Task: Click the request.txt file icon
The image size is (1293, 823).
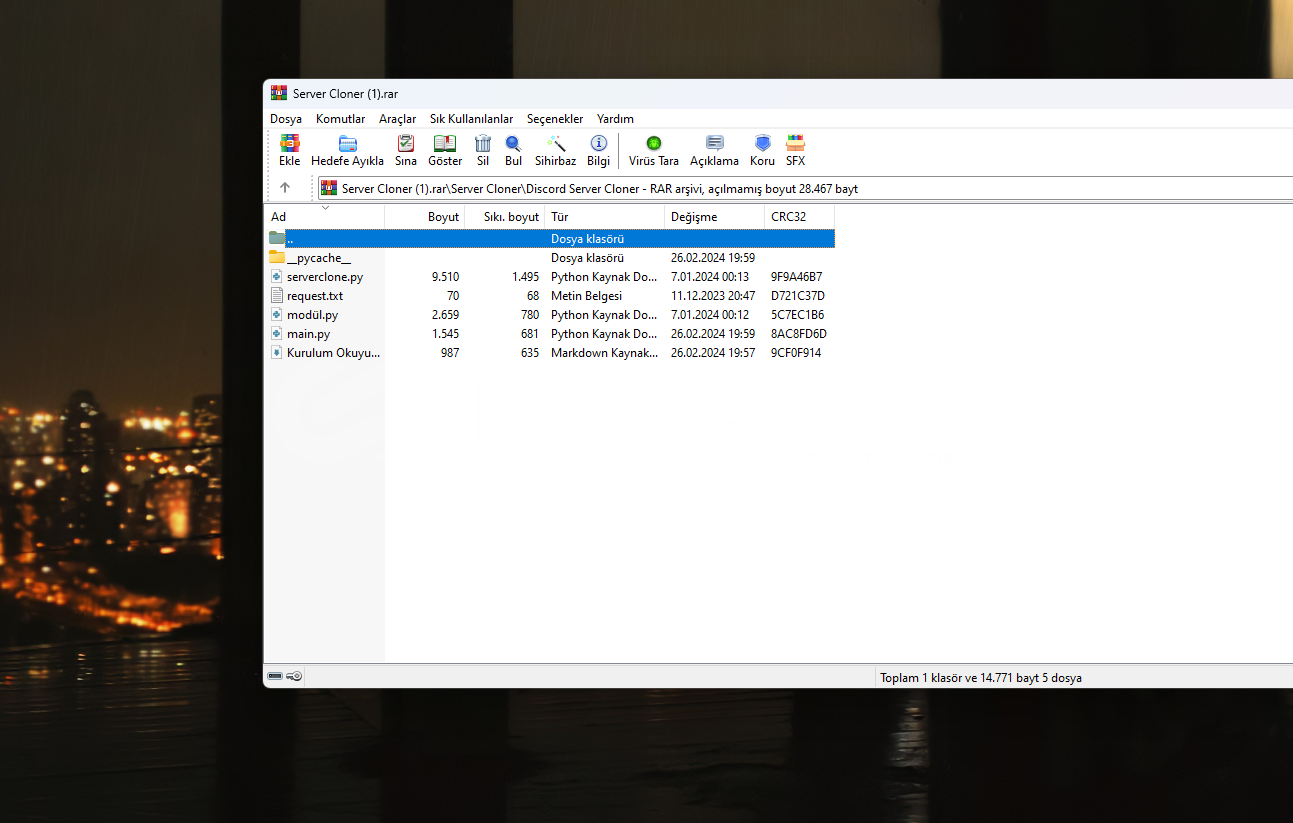Action: pyautogui.click(x=277, y=295)
